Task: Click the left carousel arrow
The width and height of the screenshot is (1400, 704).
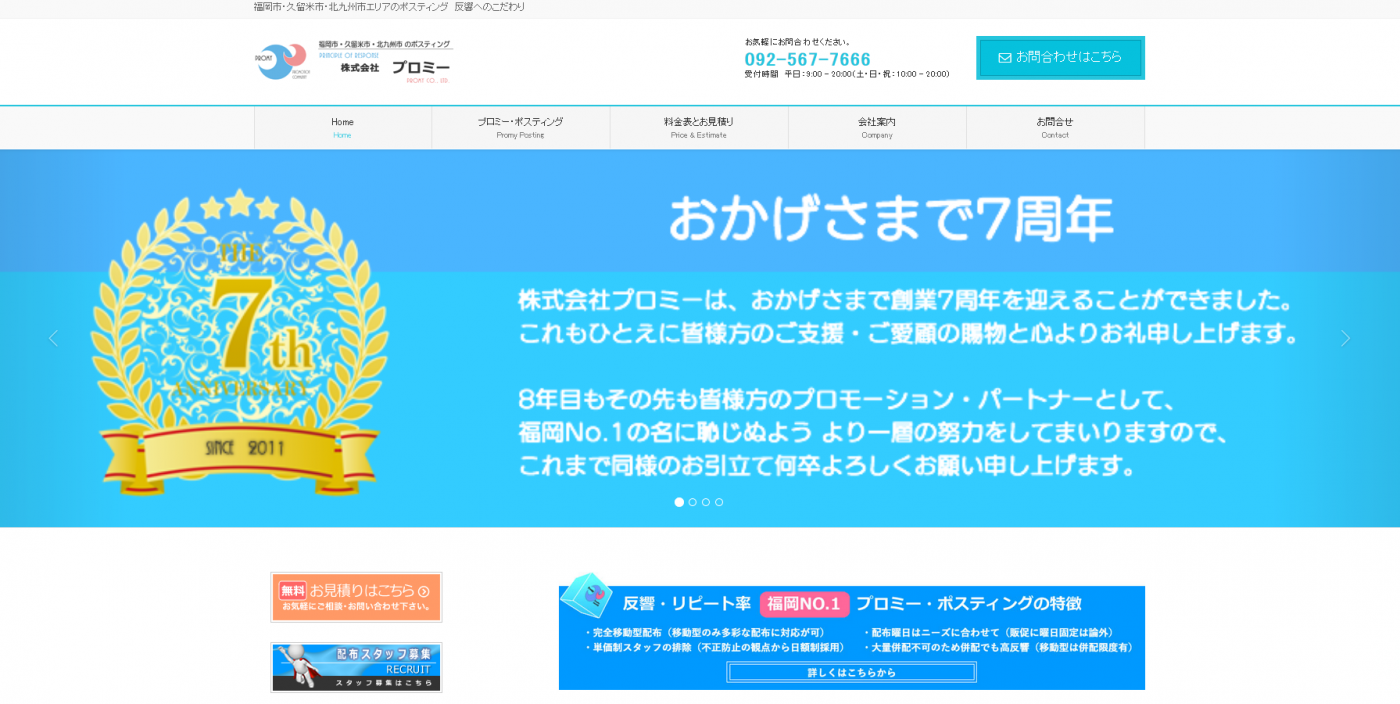Action: pyautogui.click(x=53, y=338)
